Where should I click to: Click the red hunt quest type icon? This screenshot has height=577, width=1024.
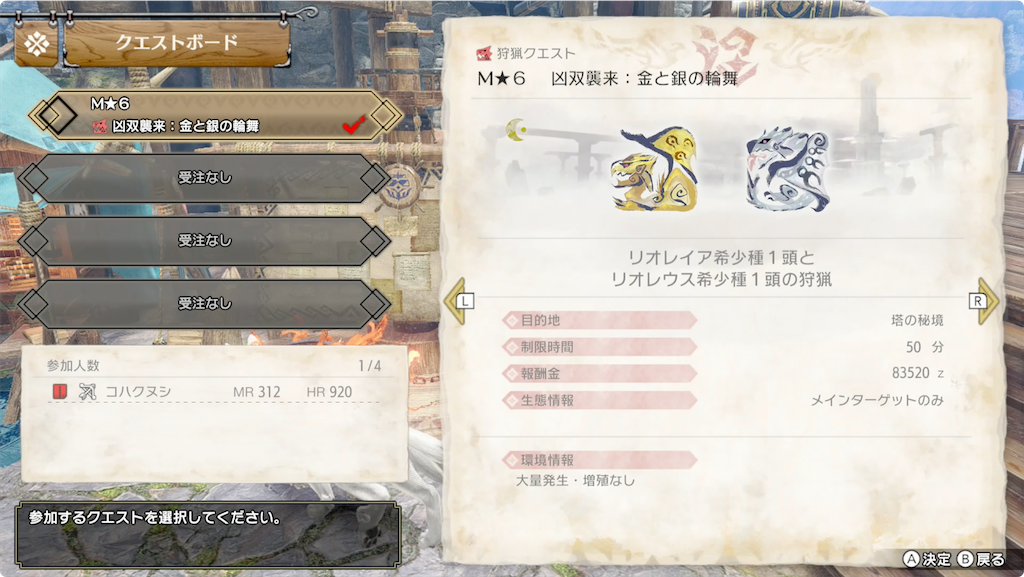(x=484, y=54)
